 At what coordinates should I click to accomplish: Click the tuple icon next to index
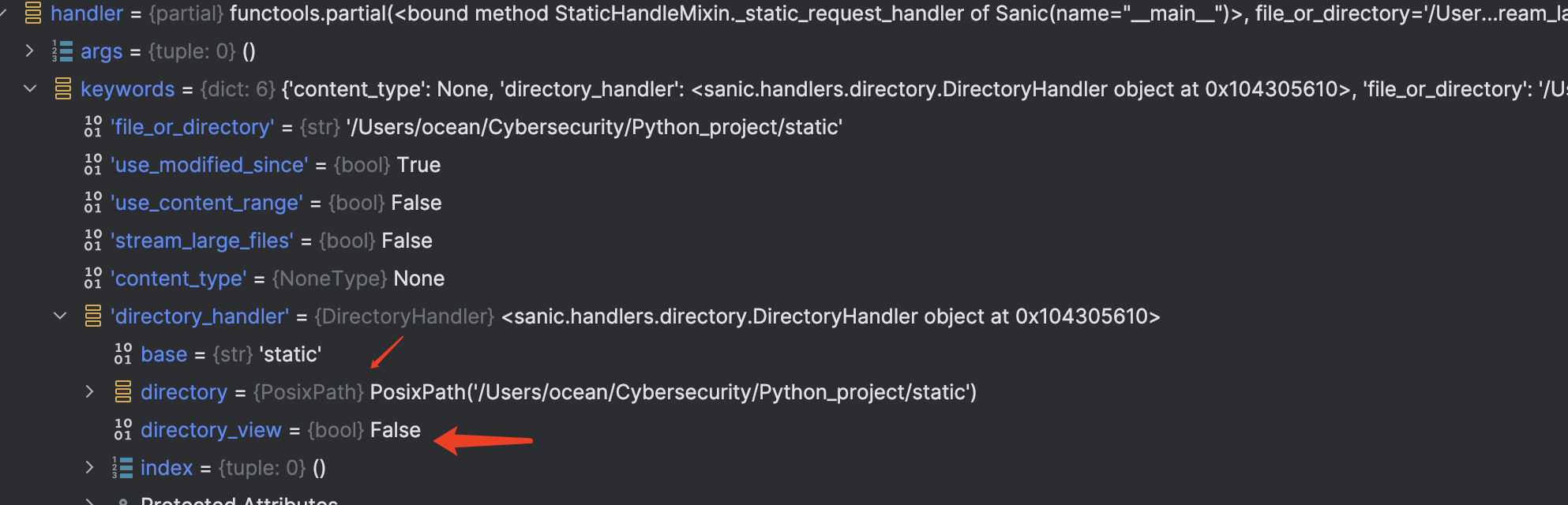122,468
